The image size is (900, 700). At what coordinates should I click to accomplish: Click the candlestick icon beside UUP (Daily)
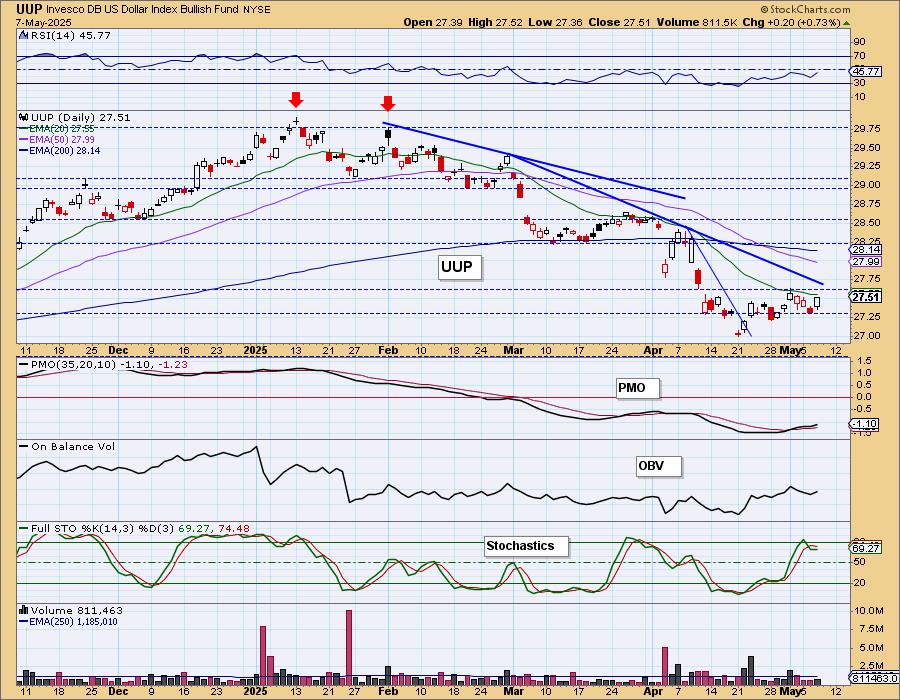[24, 117]
